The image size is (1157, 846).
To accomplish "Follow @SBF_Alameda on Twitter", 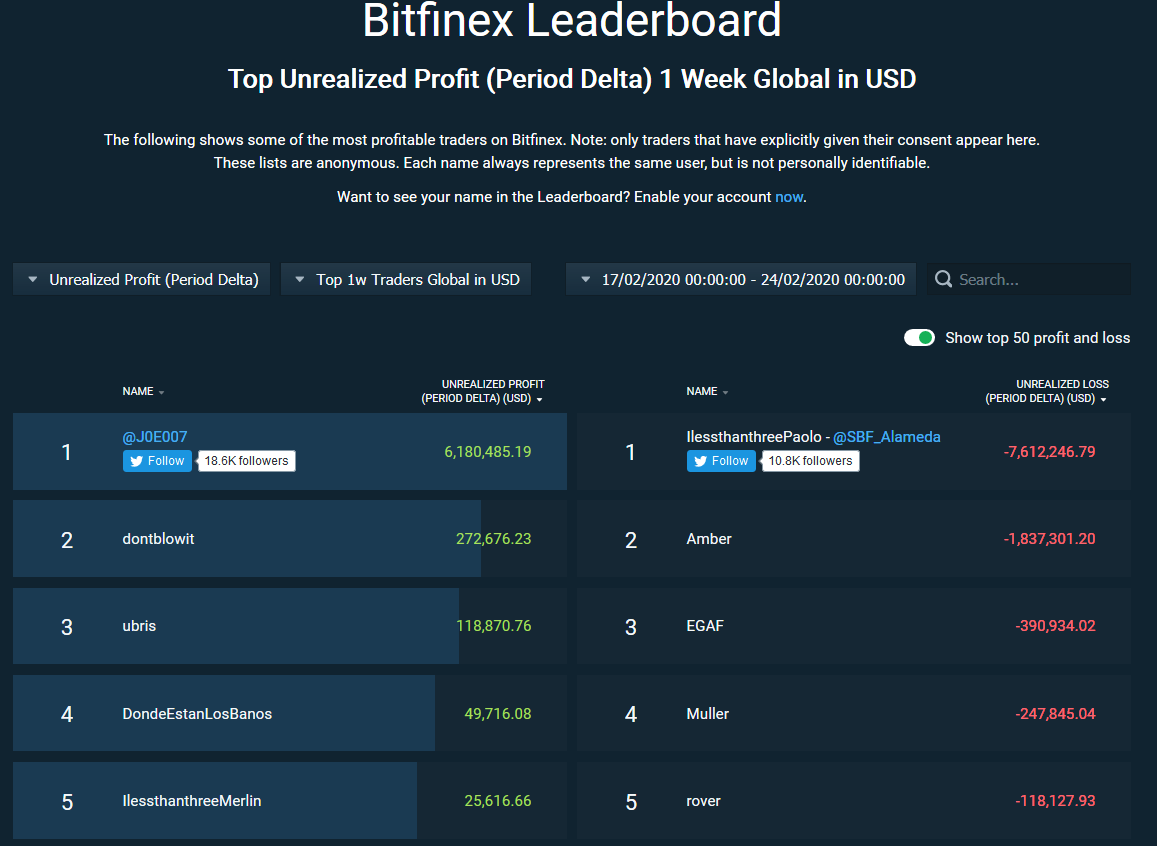I will [721, 461].
